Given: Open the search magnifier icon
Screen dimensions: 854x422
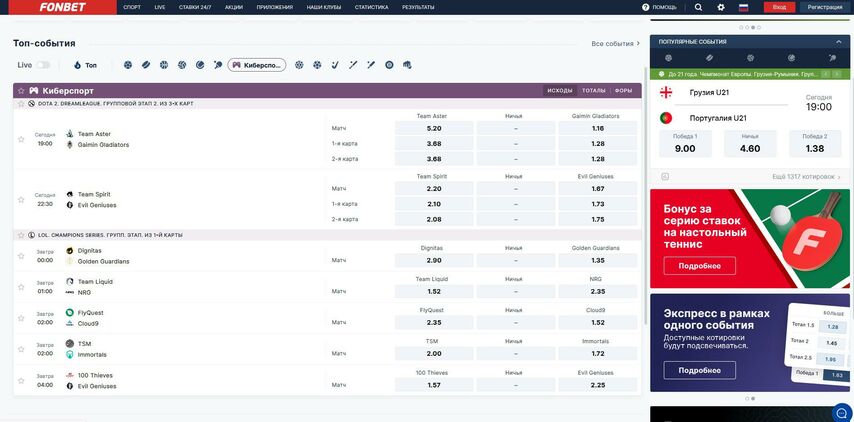Looking at the screenshot, I should 698,7.
